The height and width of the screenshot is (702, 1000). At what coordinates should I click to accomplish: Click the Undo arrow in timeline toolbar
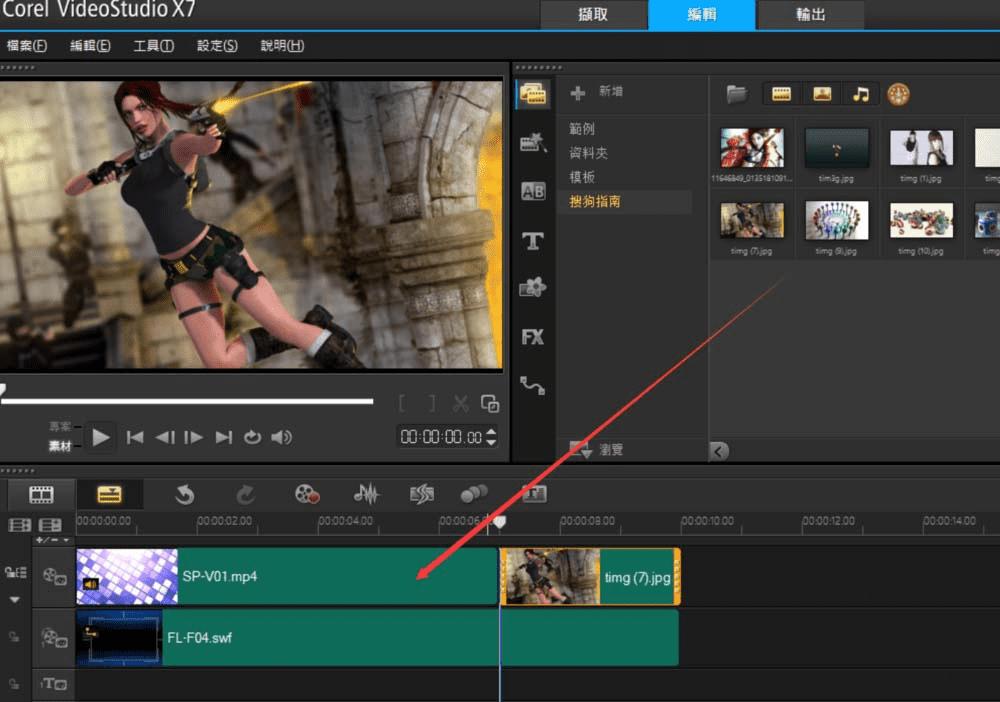[x=184, y=494]
